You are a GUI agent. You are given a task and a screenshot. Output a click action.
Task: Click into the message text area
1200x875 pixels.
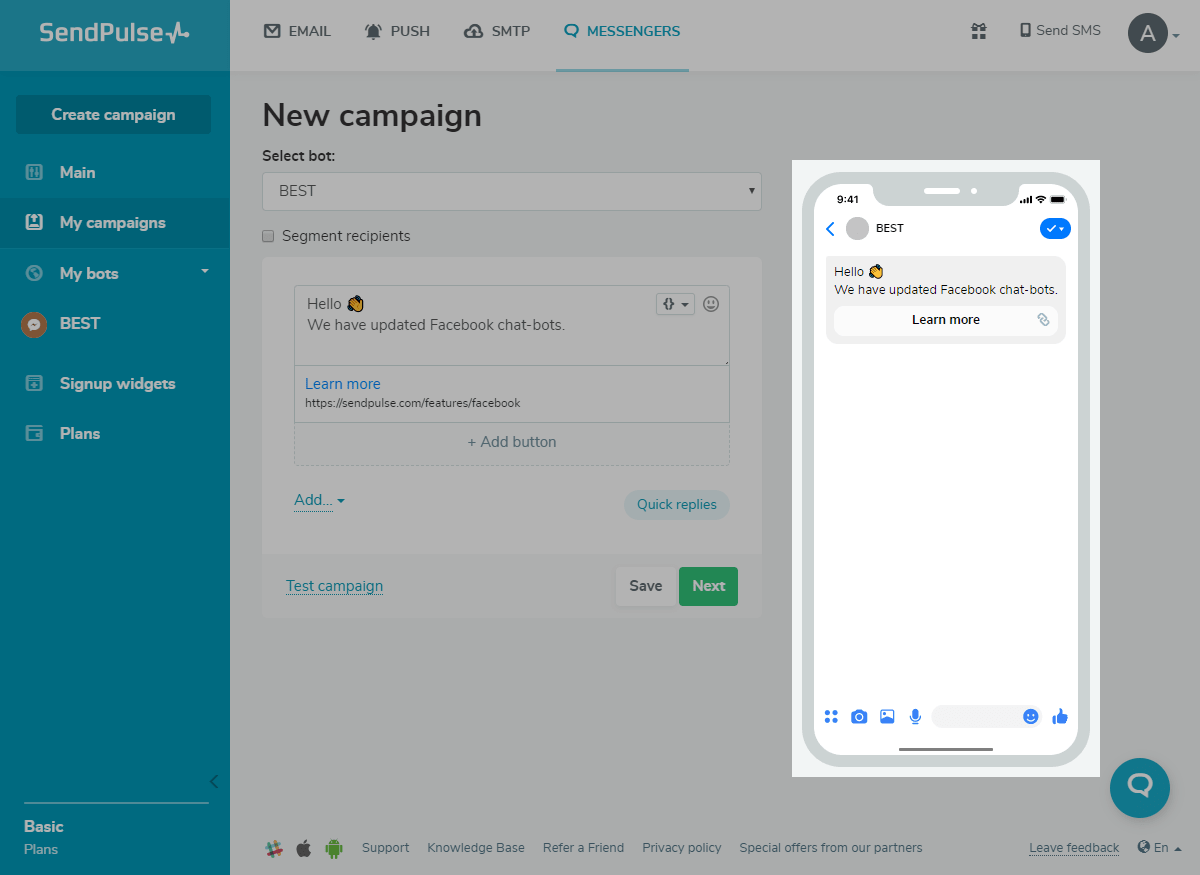coord(512,326)
